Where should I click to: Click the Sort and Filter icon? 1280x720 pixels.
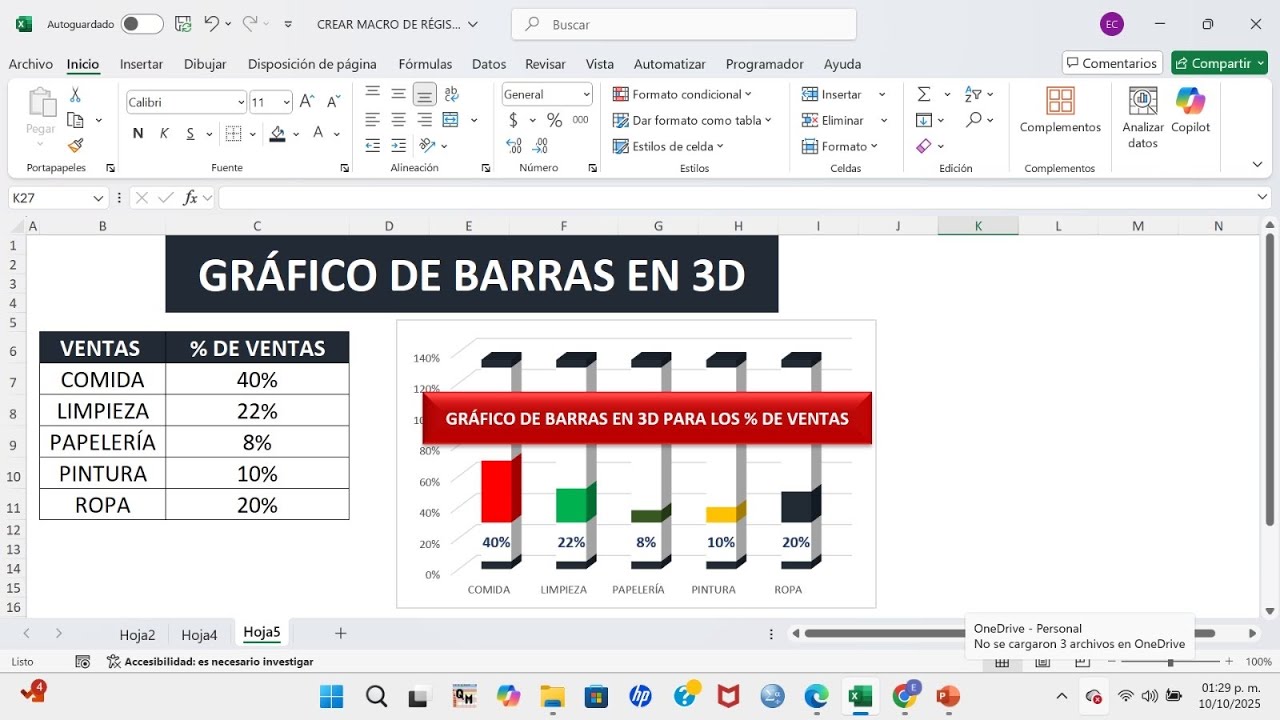[973, 94]
